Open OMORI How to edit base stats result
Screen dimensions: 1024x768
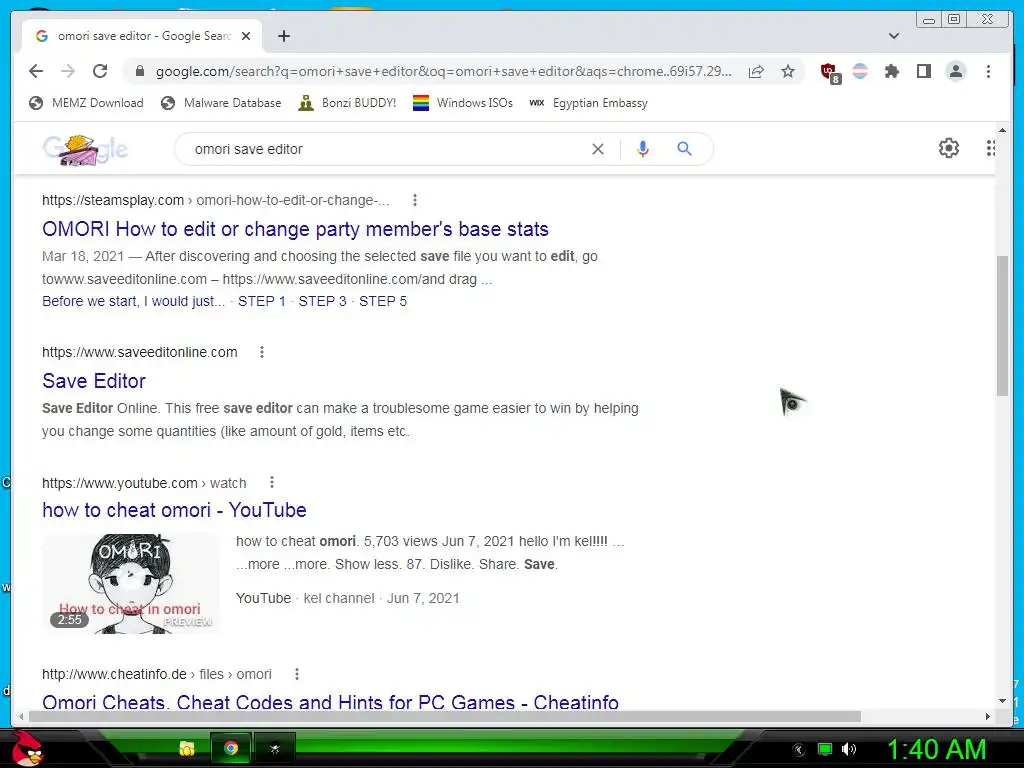point(295,229)
